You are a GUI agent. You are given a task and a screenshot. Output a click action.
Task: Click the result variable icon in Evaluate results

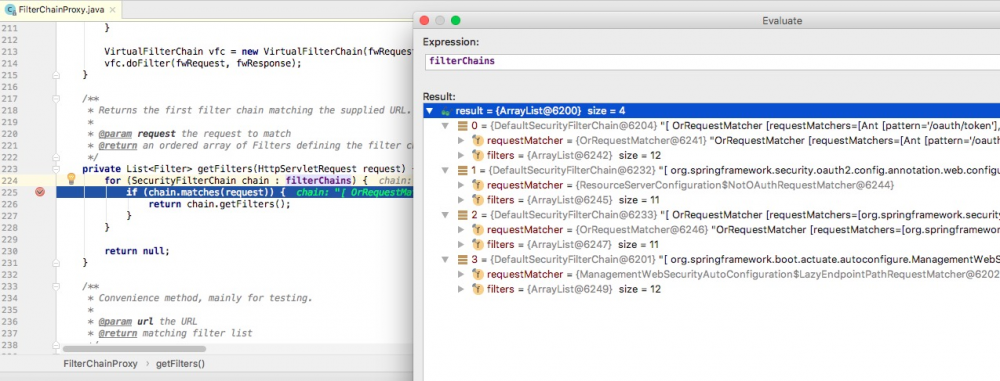pos(445,110)
